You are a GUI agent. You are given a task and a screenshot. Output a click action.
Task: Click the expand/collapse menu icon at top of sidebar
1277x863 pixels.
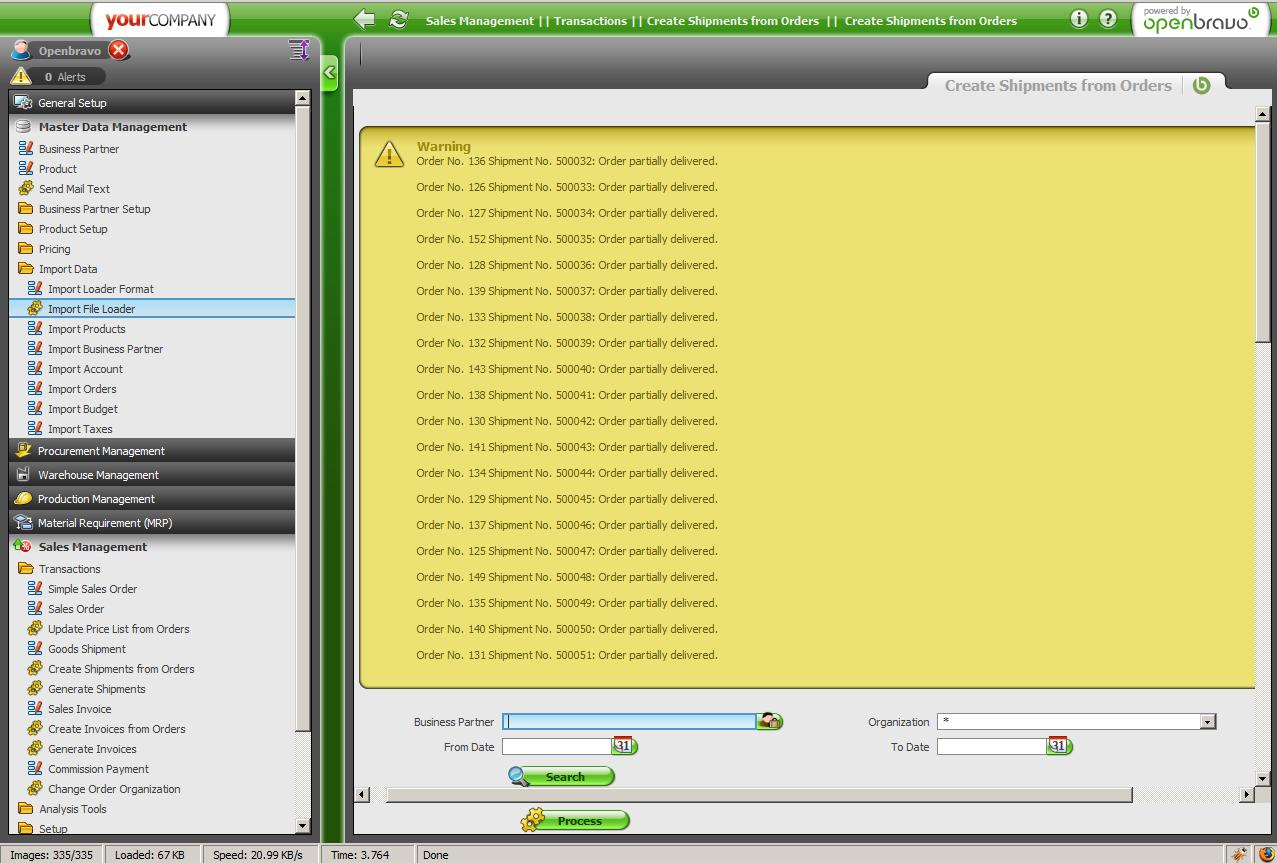coord(298,50)
